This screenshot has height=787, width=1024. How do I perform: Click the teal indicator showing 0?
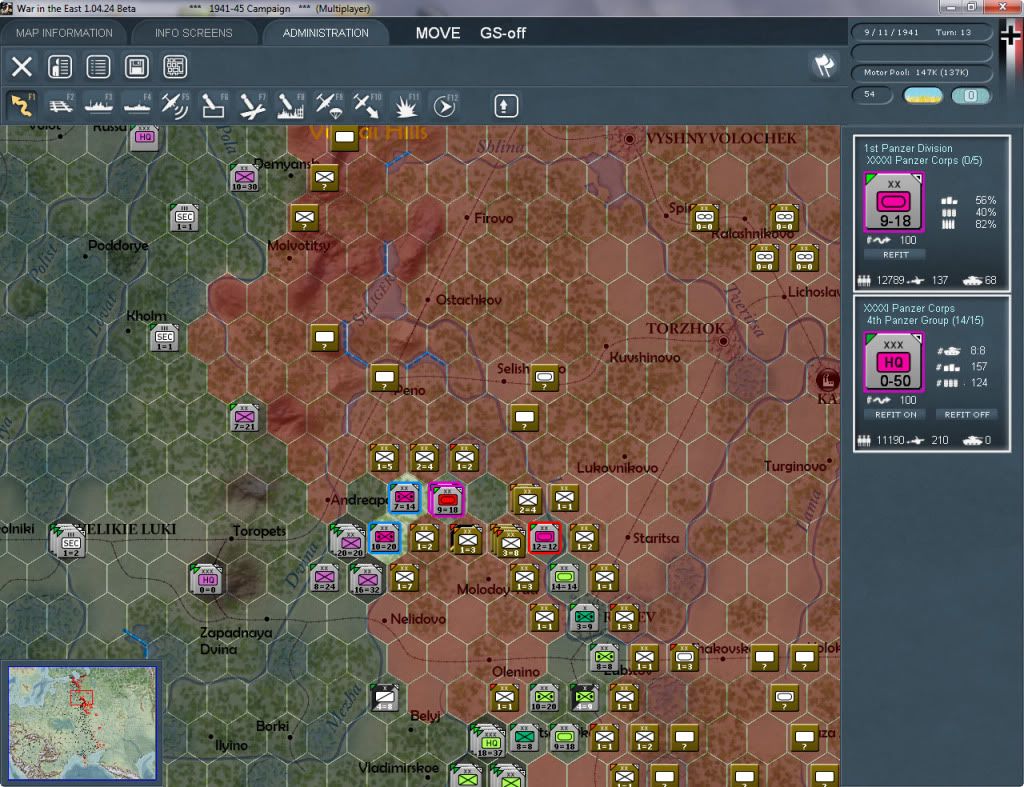point(971,96)
